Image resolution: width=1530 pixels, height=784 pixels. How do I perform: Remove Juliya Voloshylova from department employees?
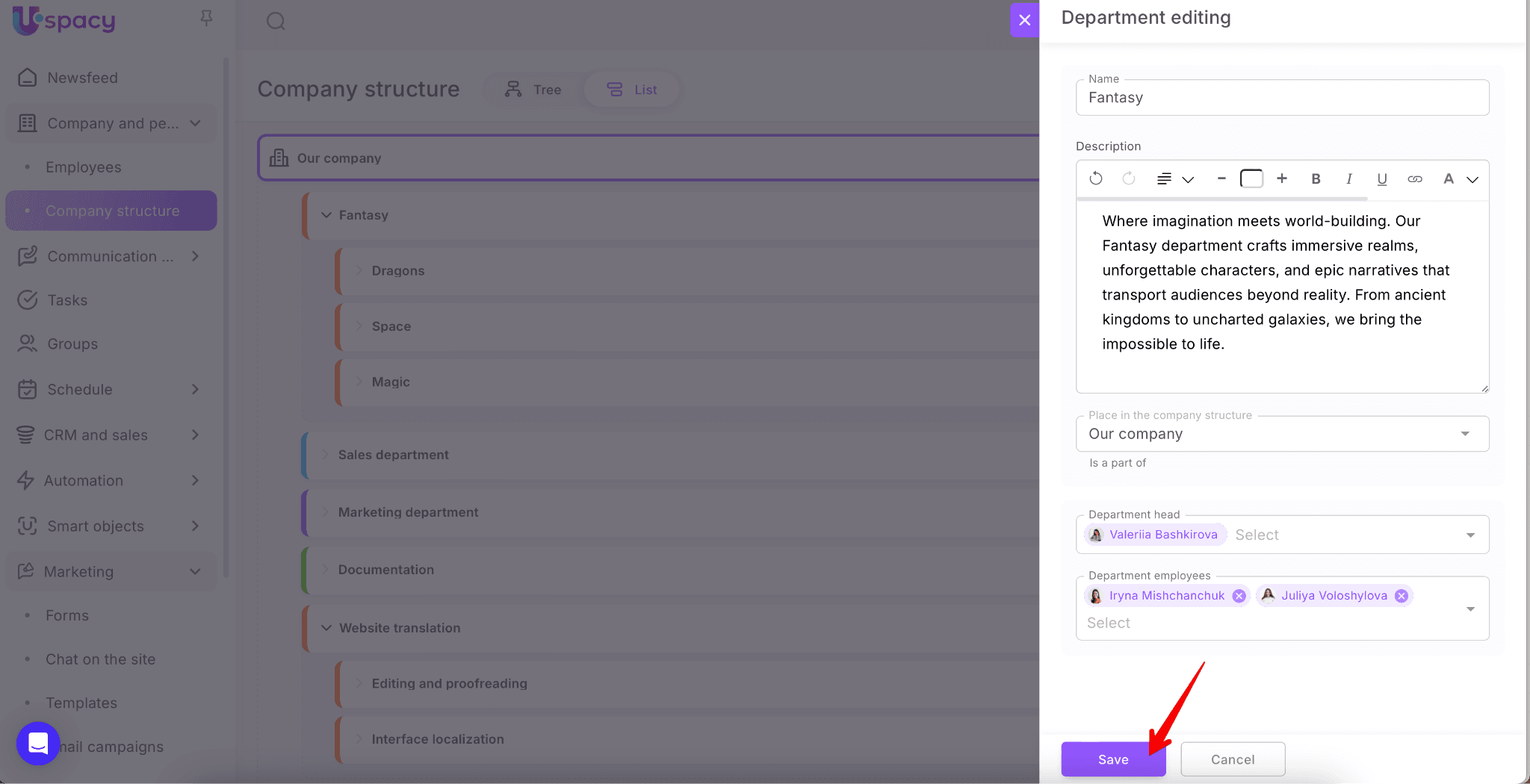[1402, 596]
